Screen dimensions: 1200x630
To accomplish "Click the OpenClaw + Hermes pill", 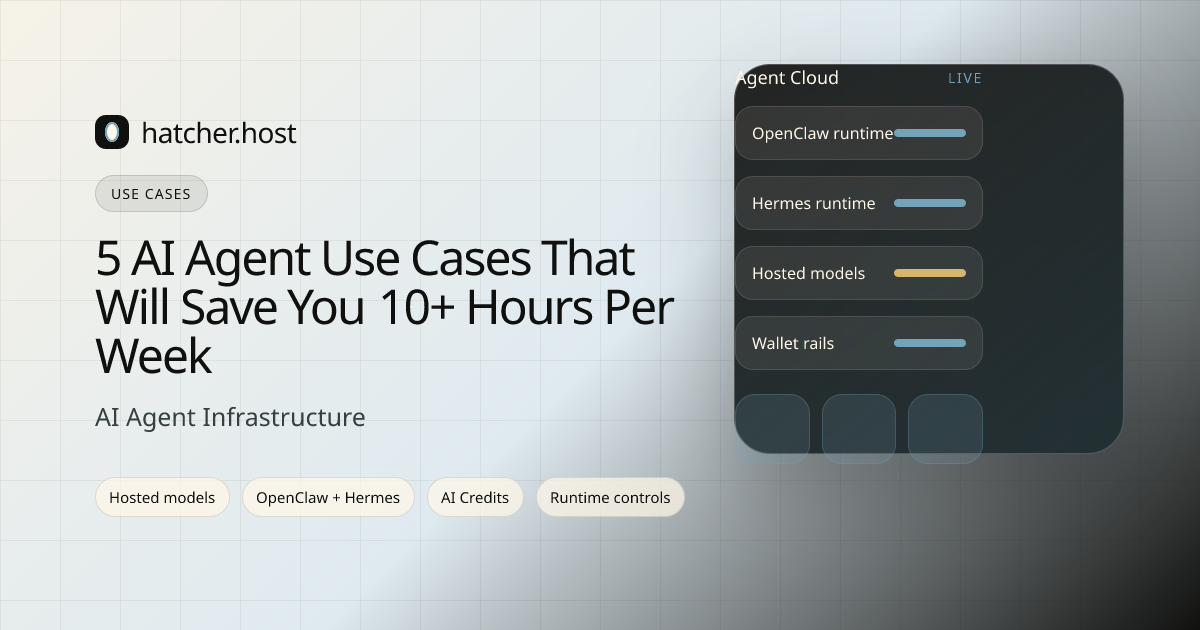I will point(328,497).
